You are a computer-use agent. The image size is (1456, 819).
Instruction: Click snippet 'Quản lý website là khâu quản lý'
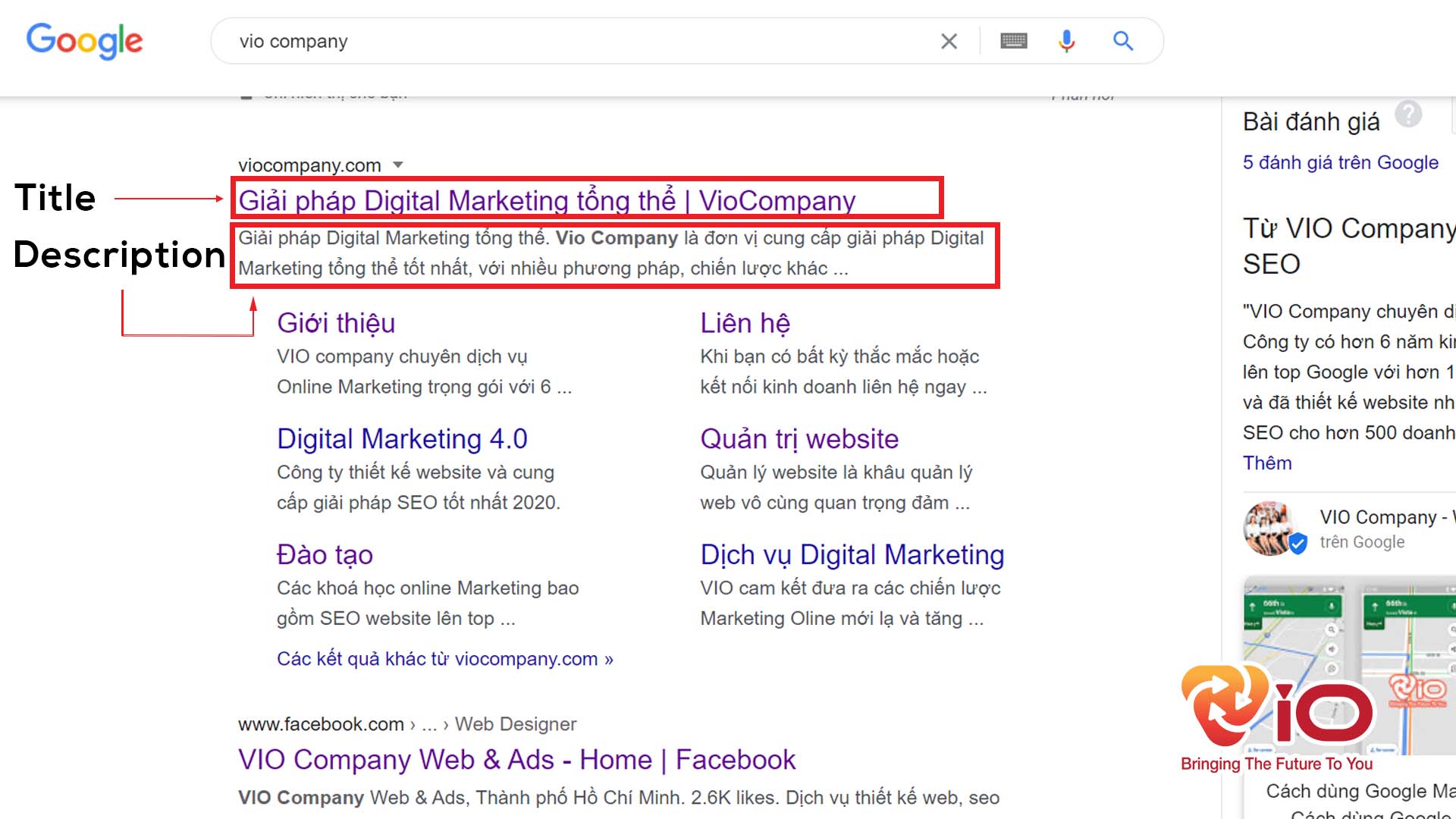pos(836,472)
